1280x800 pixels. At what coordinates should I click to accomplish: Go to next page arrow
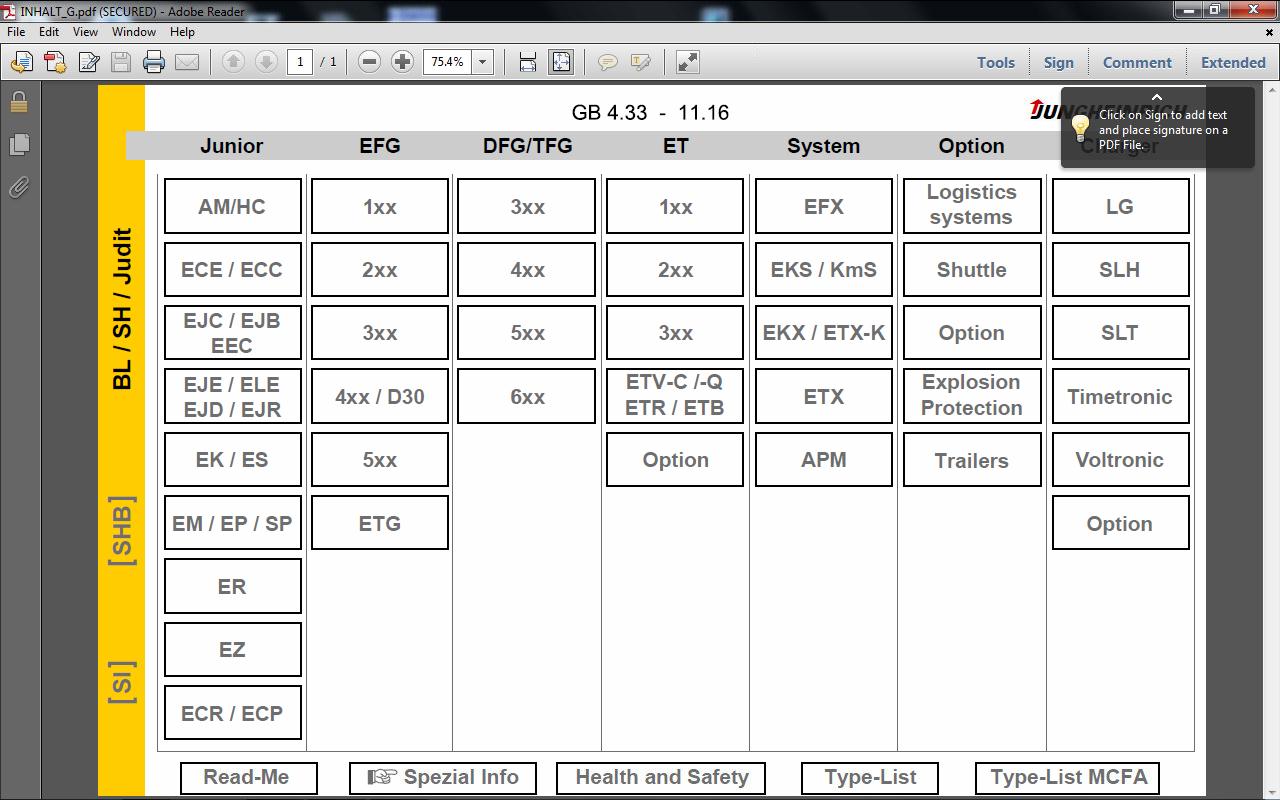[266, 62]
